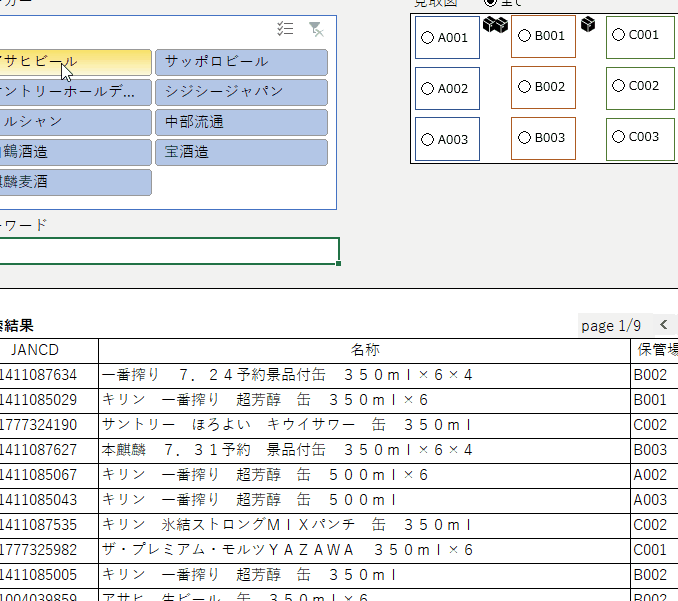The height and width of the screenshot is (601, 678).
Task: Click the double boxes icon near B001
Action: (495, 25)
